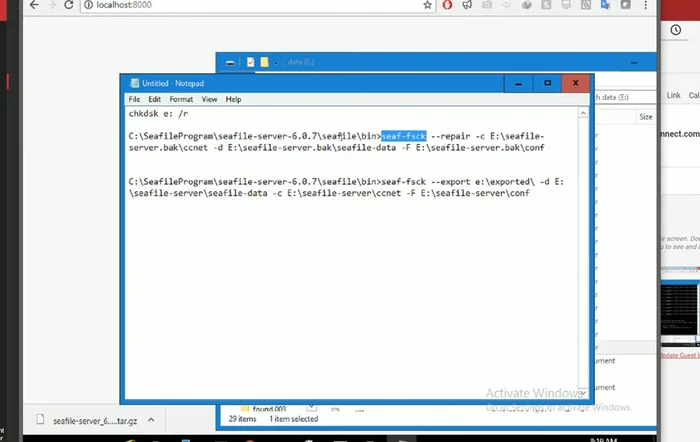Open the Help menu in Notepad
Image resolution: width=700 pixels, height=442 pixels.
coord(233,100)
